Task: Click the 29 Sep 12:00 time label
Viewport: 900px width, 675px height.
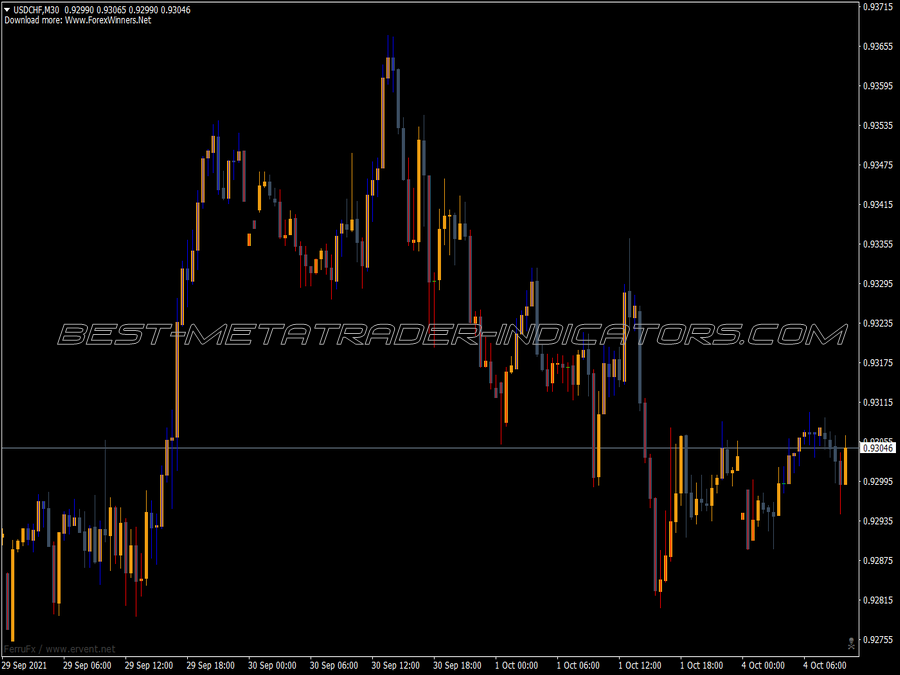Action: (x=149, y=666)
